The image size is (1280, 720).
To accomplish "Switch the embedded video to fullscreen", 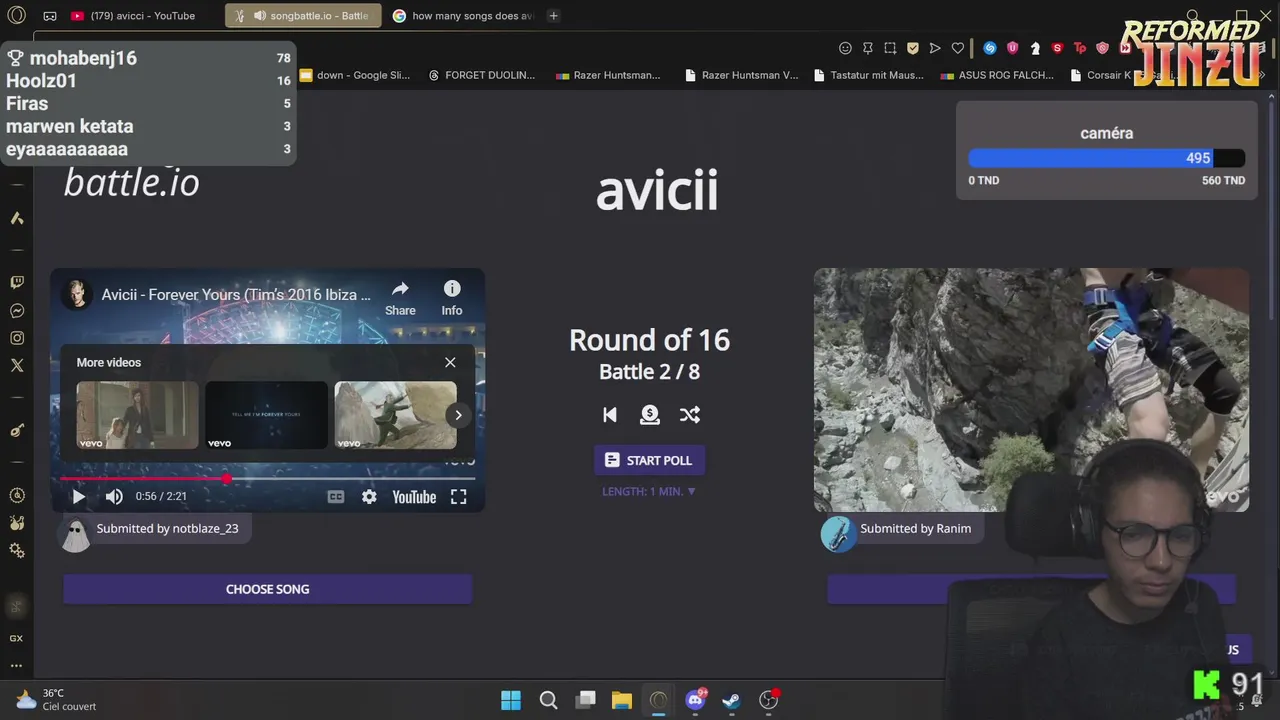I will pyautogui.click(x=458, y=497).
